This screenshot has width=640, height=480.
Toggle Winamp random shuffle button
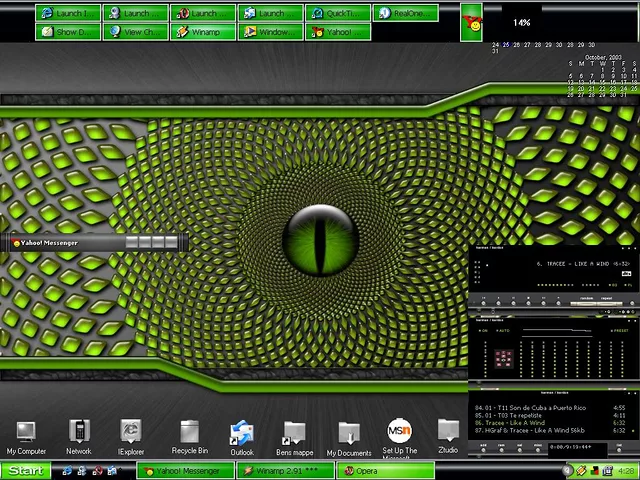(x=587, y=298)
